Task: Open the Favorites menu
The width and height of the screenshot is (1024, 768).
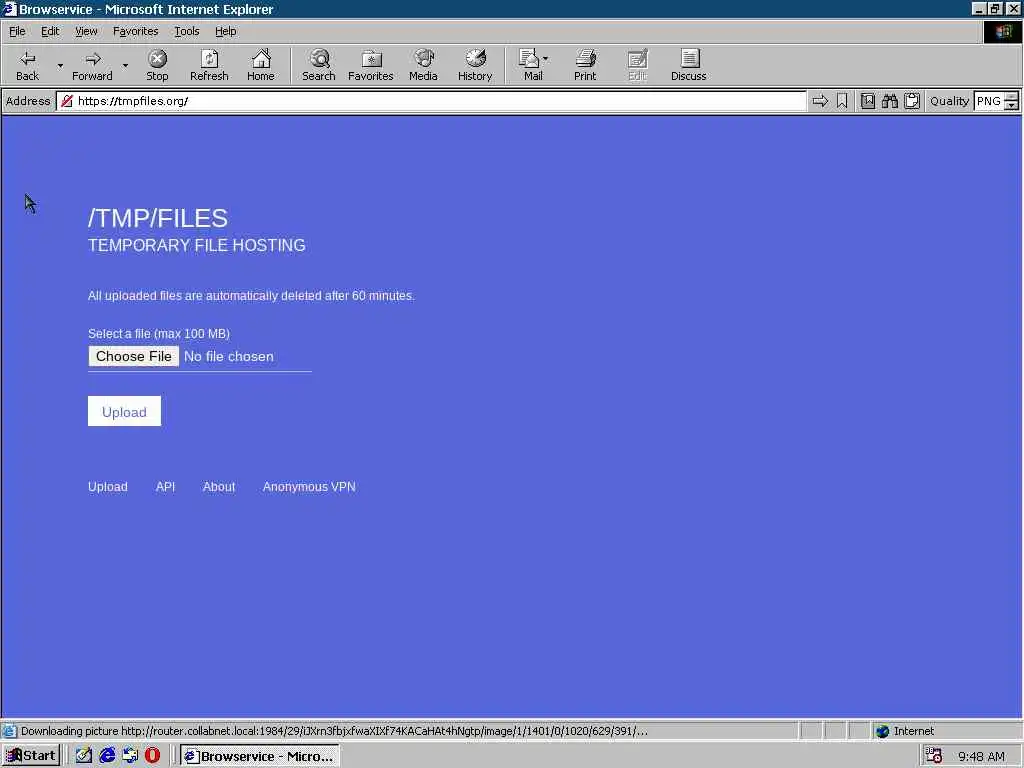Action: click(x=135, y=31)
